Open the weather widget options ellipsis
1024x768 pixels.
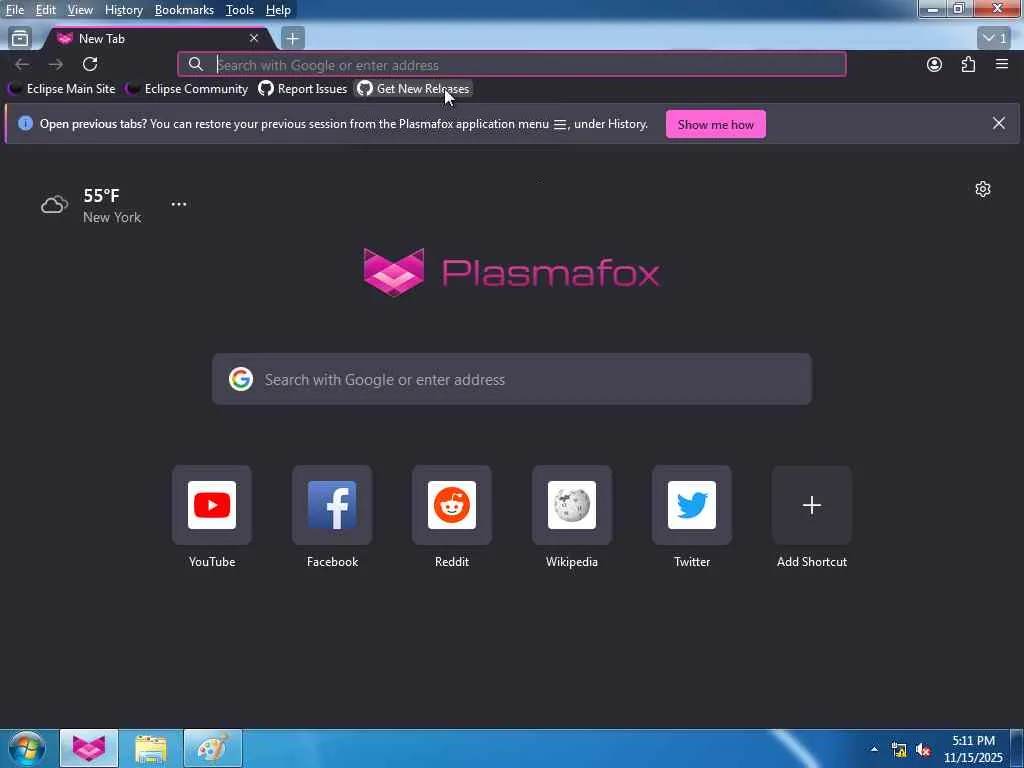pyautogui.click(x=179, y=204)
